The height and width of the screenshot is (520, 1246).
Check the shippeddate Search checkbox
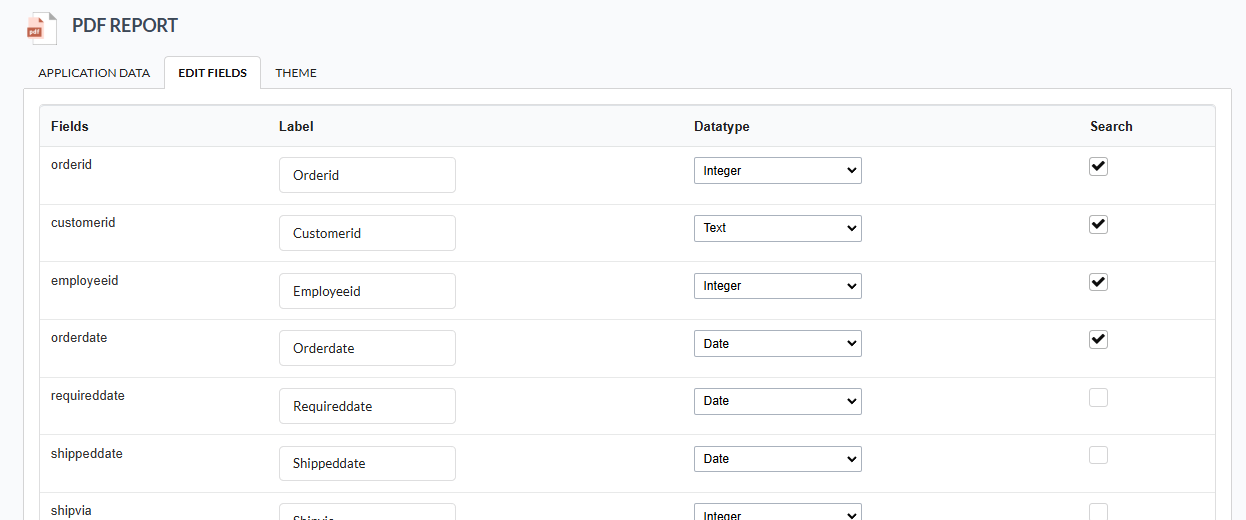[x=1098, y=455]
